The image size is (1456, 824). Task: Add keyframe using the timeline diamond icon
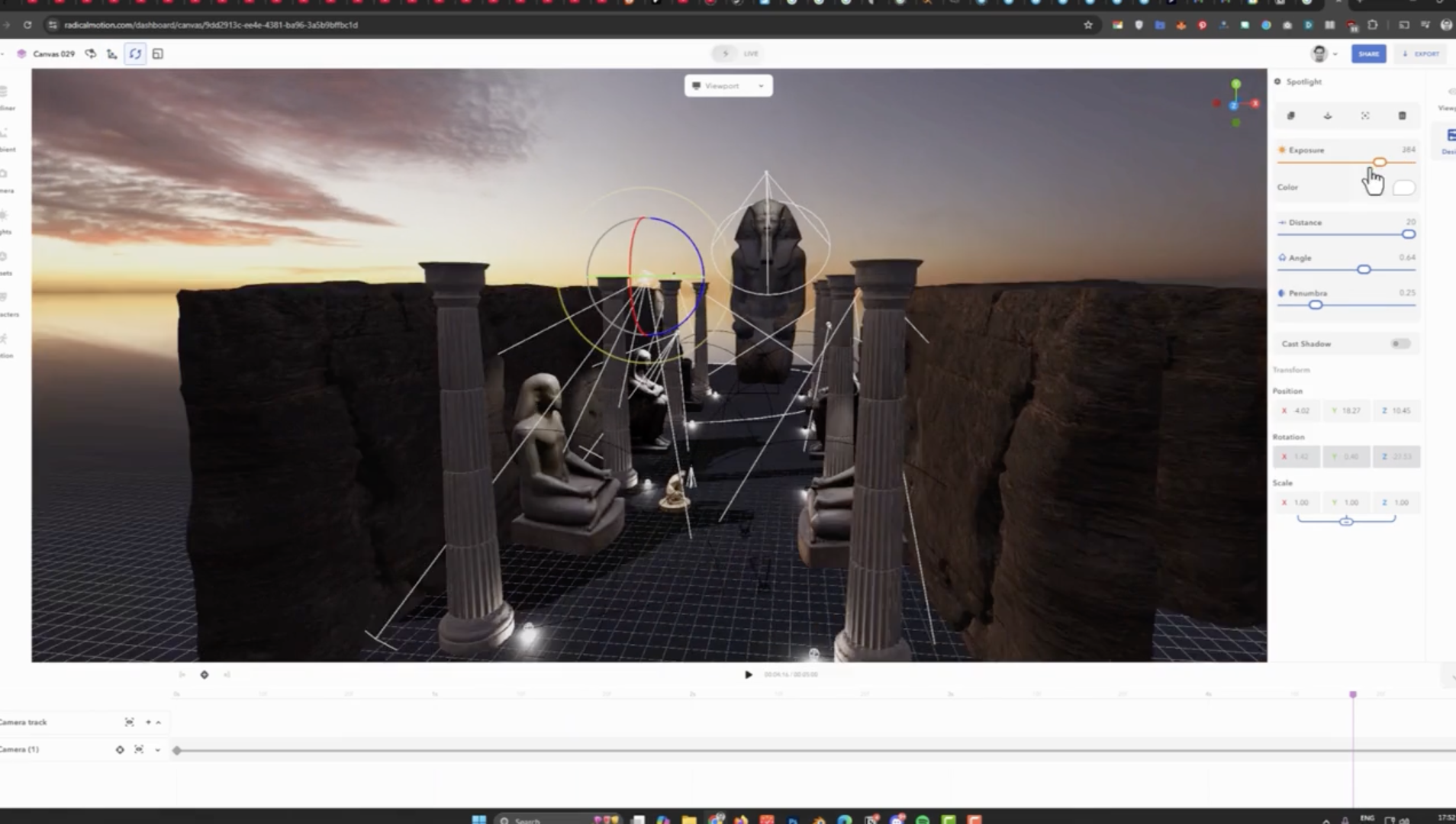tap(205, 674)
